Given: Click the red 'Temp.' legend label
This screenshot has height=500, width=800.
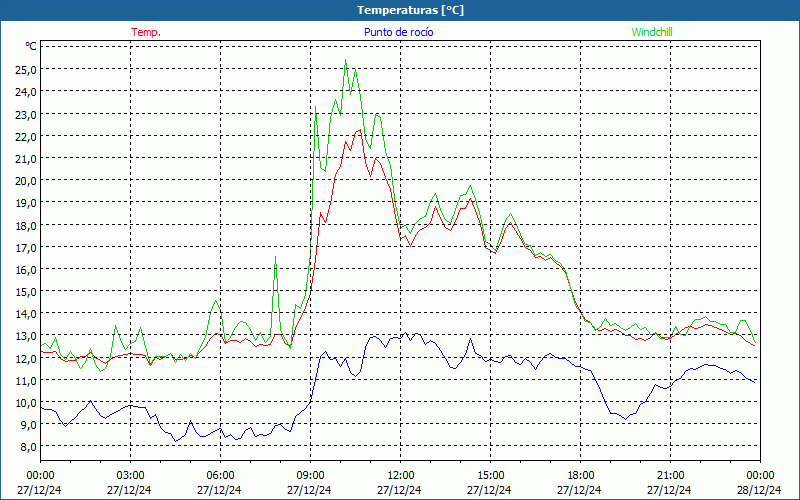Looking at the screenshot, I should 146,32.
